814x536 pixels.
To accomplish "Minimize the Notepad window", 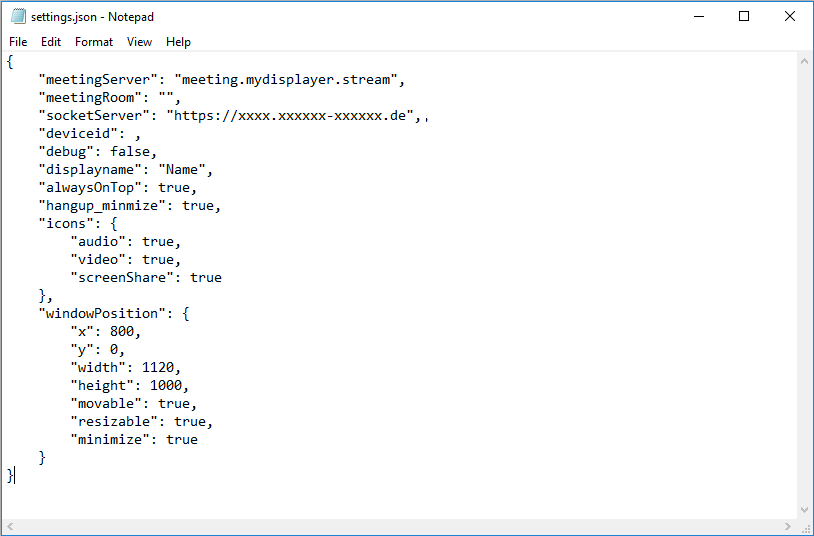I will [699, 17].
